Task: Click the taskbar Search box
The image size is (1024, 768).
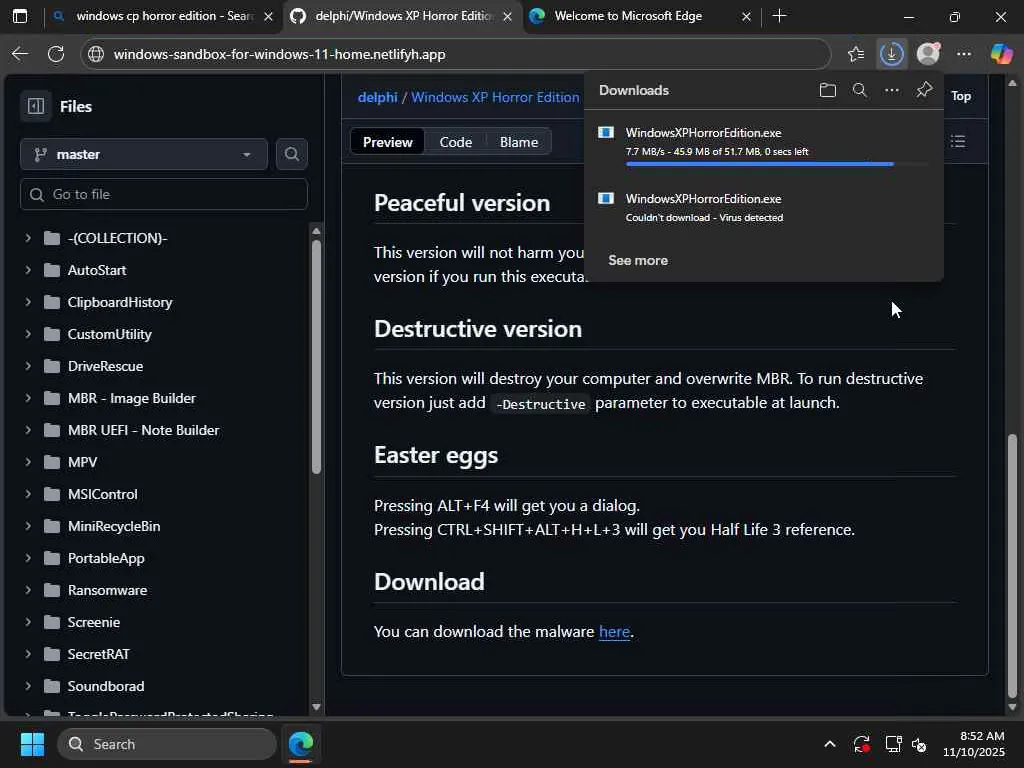Action: click(167, 744)
